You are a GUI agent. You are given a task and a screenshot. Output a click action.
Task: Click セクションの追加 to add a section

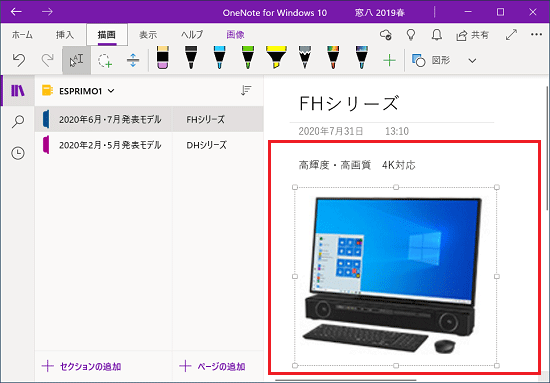click(81, 367)
